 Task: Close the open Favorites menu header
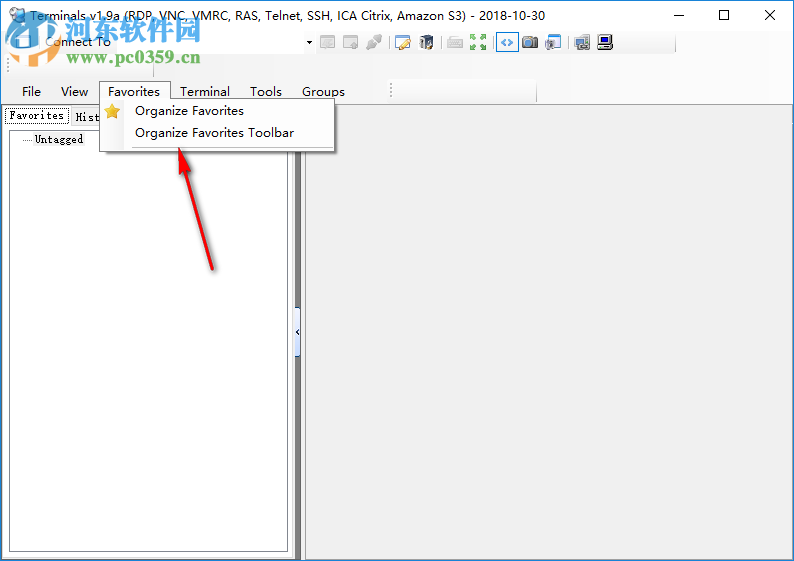click(x=134, y=92)
